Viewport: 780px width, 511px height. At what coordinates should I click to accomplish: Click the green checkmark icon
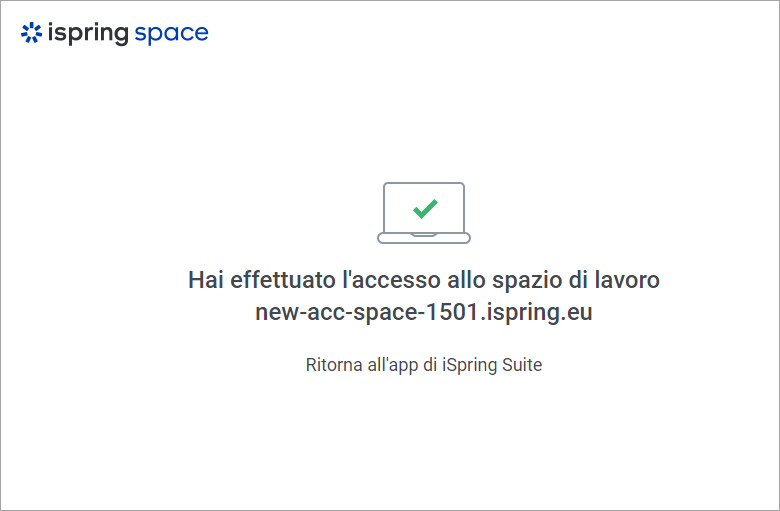click(425, 208)
